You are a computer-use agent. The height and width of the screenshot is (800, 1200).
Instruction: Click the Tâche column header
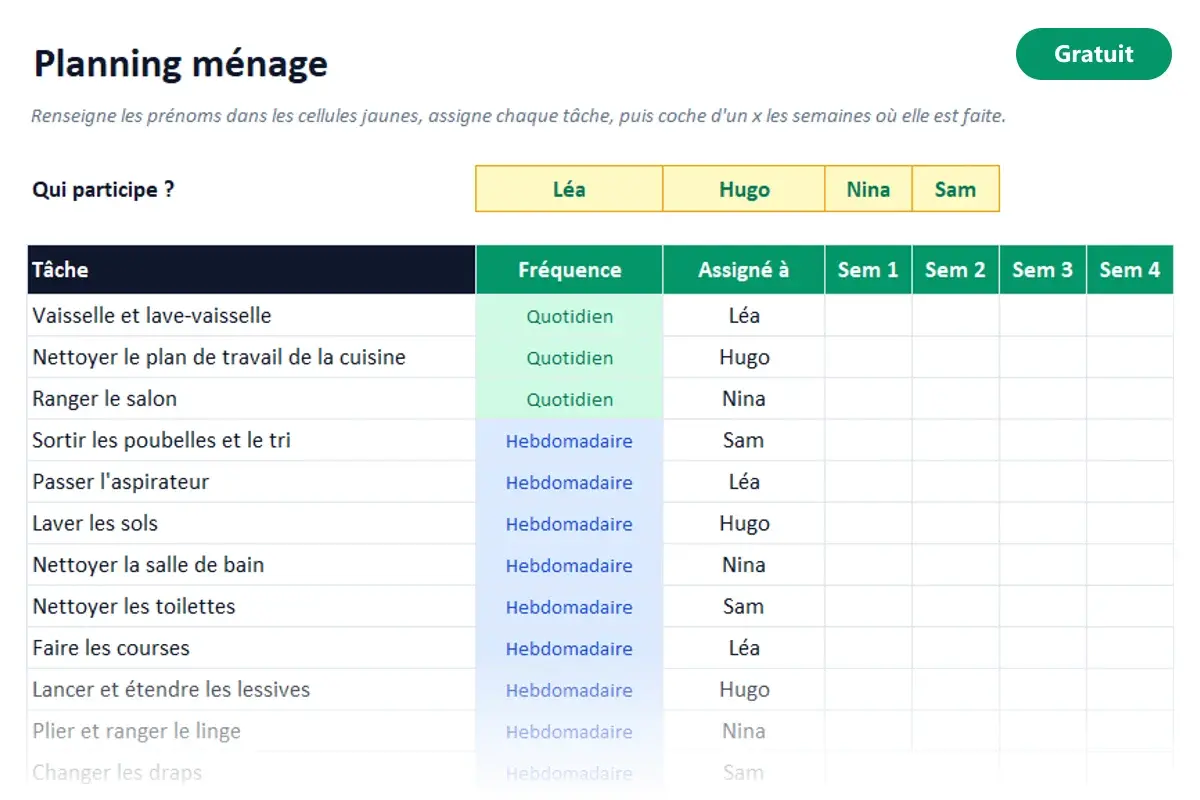tap(251, 270)
